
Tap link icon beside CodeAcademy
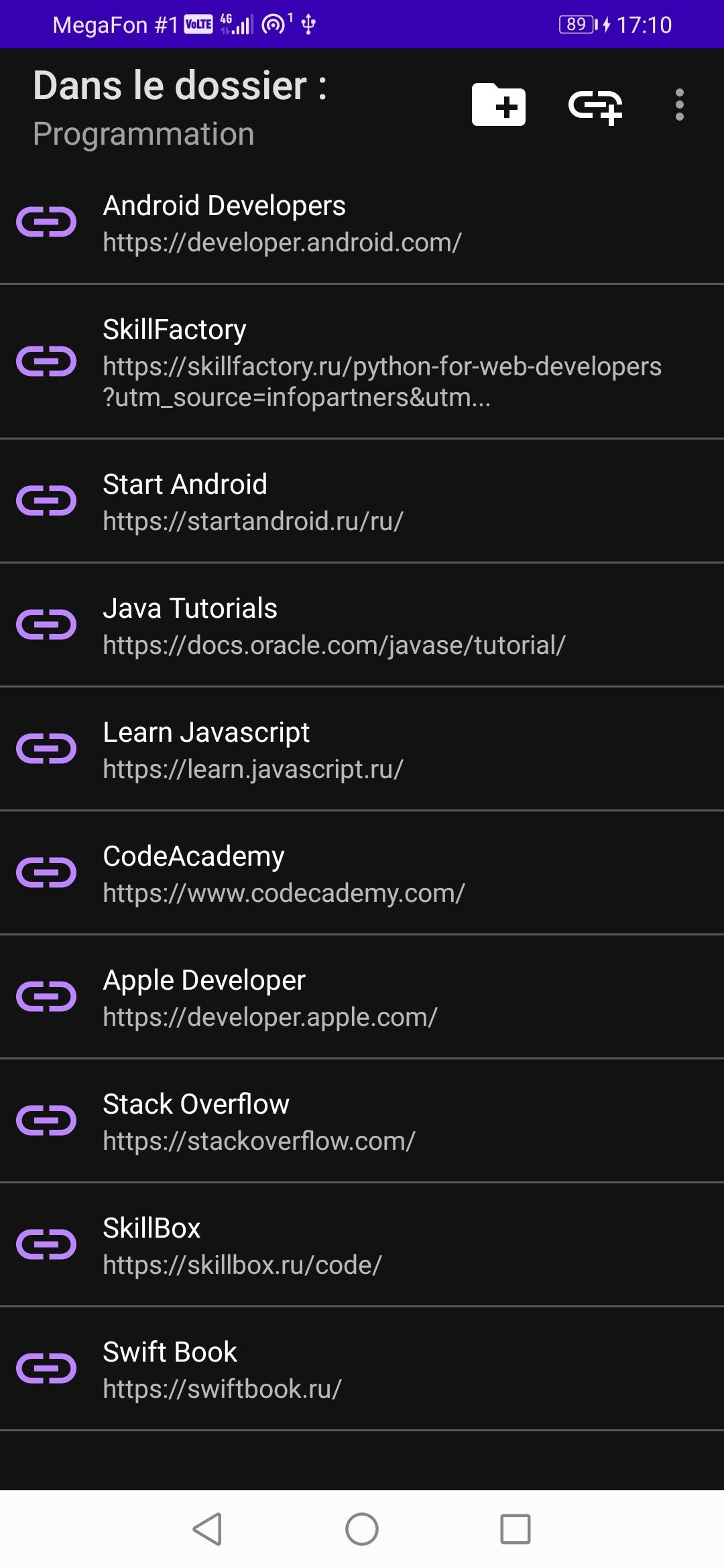click(46, 873)
